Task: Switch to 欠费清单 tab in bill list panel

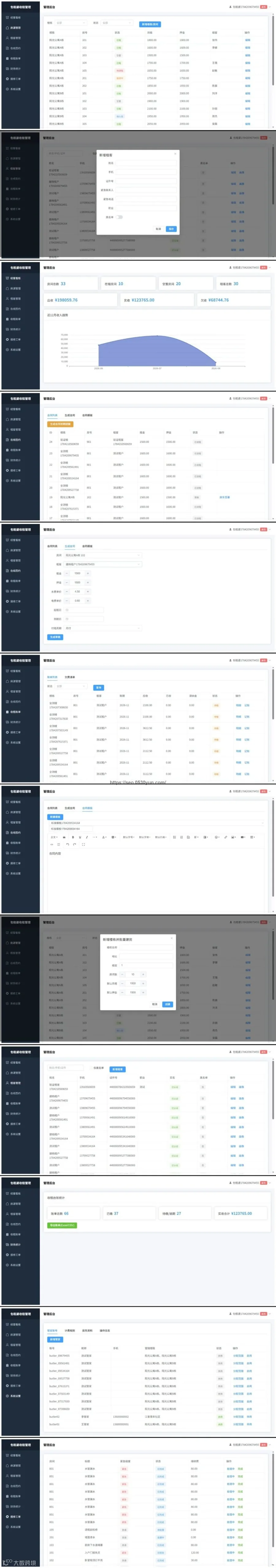Action: click(70, 677)
